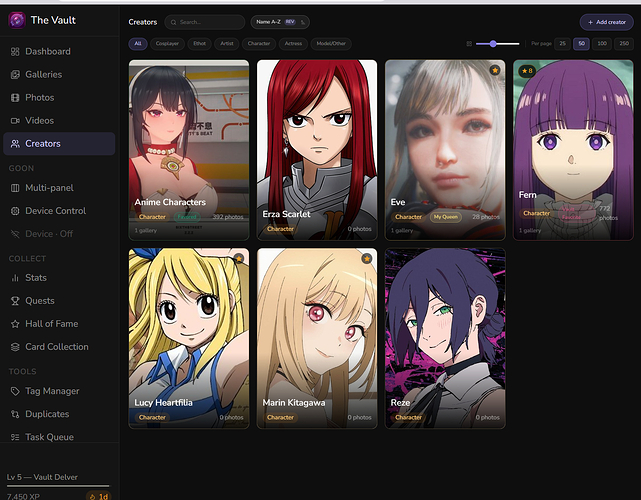
Task: Filter by Actress
Action: pos(293,43)
